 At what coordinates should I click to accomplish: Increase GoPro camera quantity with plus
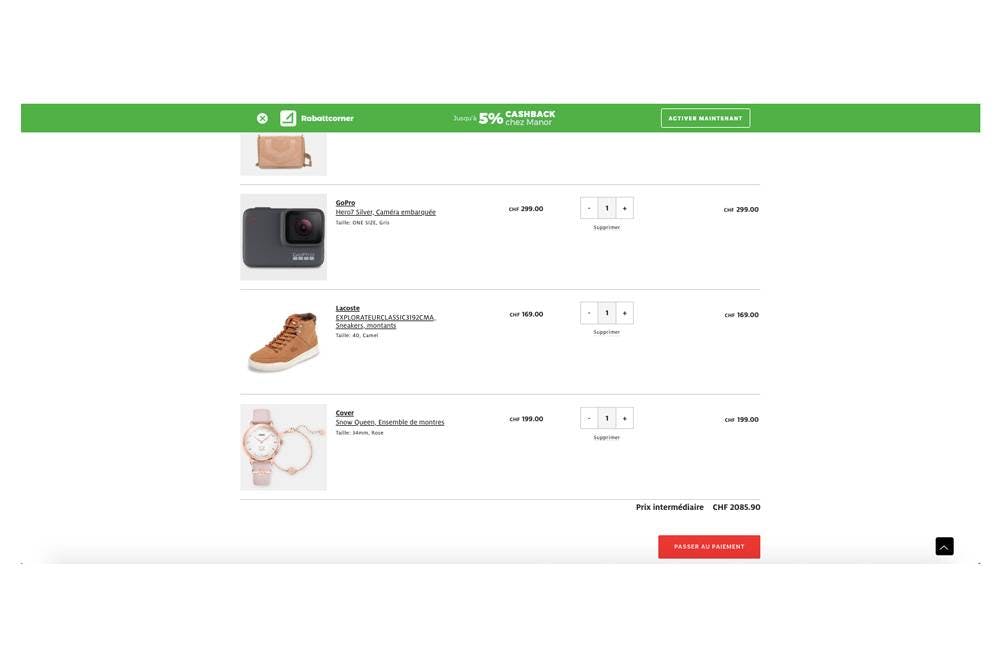pos(625,208)
